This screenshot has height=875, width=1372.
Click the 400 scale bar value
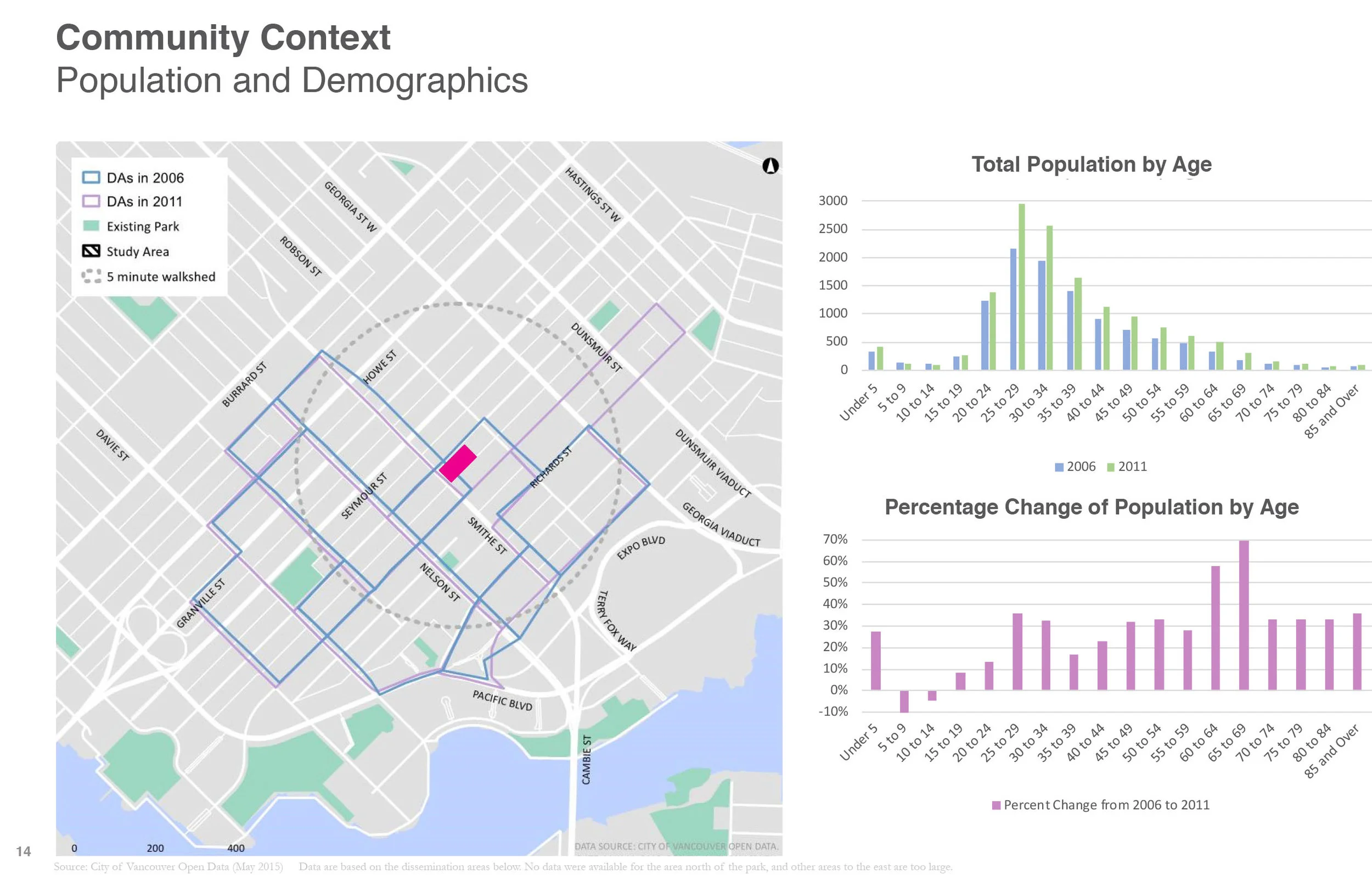(236, 848)
